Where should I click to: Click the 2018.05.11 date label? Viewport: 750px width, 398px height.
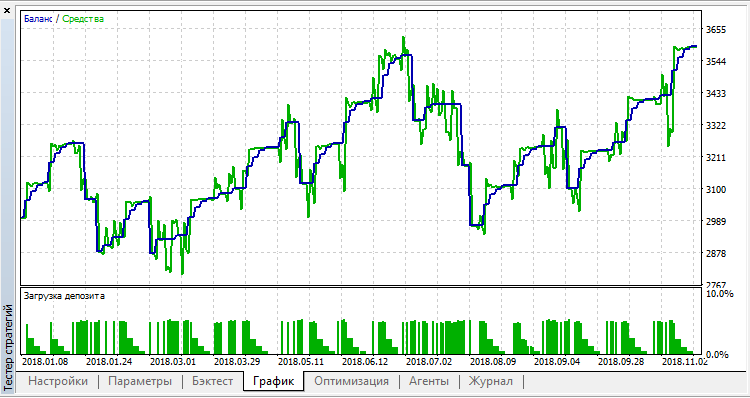301,362
